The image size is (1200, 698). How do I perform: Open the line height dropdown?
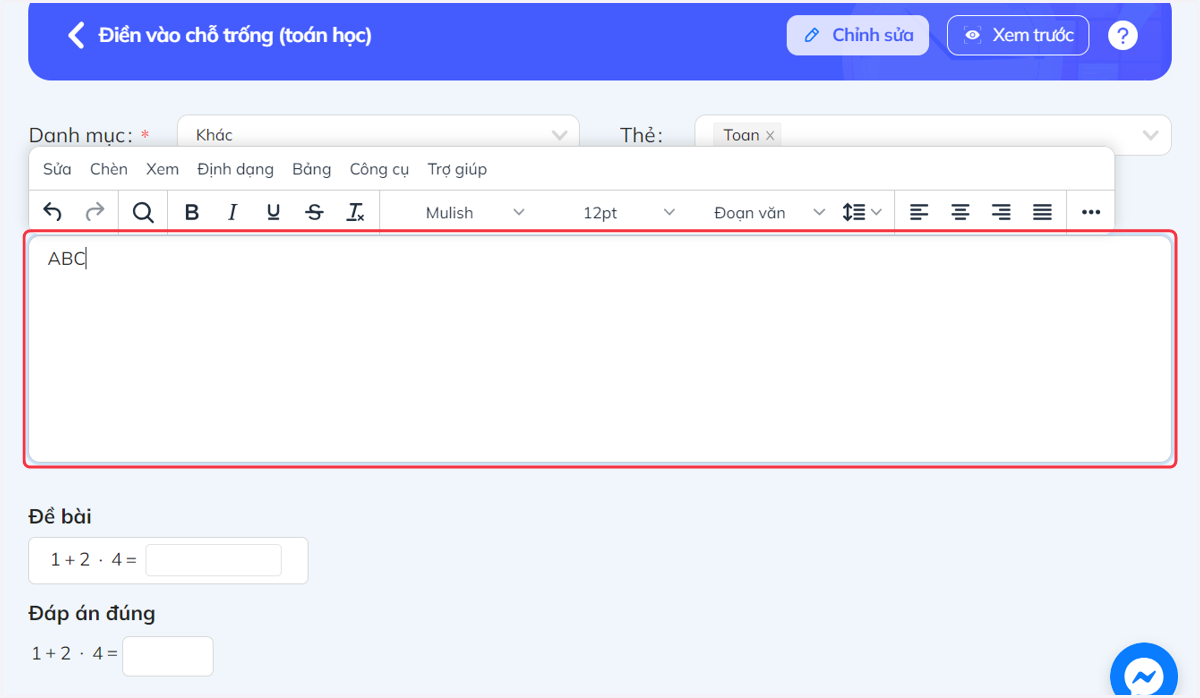(862, 212)
